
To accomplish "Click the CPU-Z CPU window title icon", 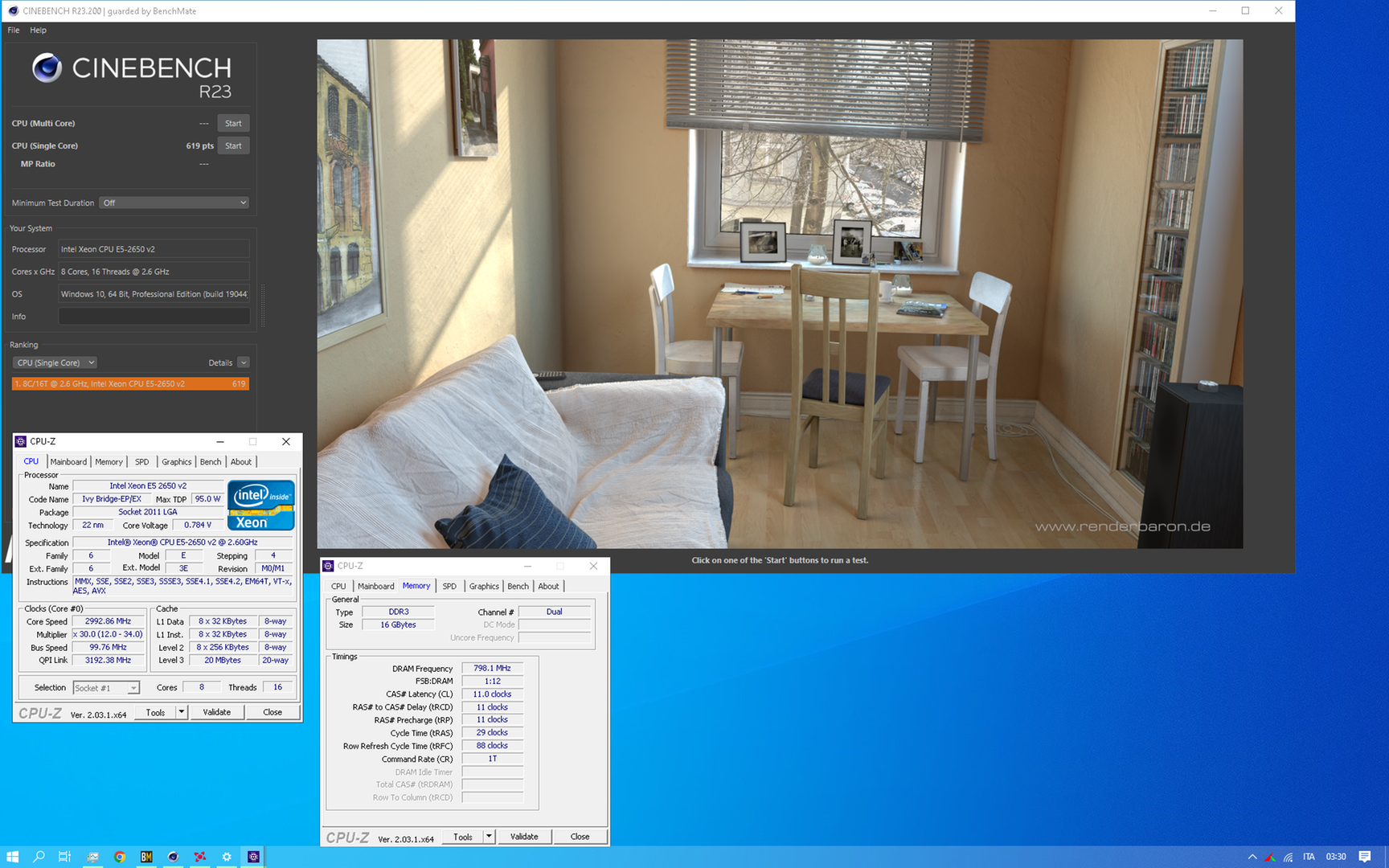I will (x=21, y=441).
